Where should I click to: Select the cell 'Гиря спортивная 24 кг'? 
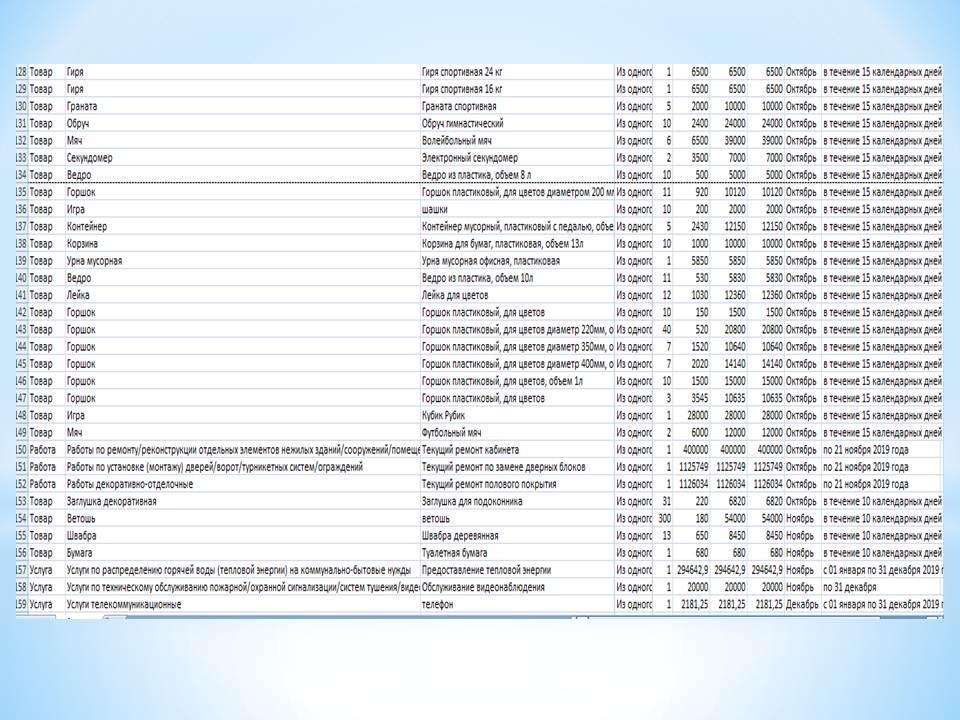click(517, 72)
